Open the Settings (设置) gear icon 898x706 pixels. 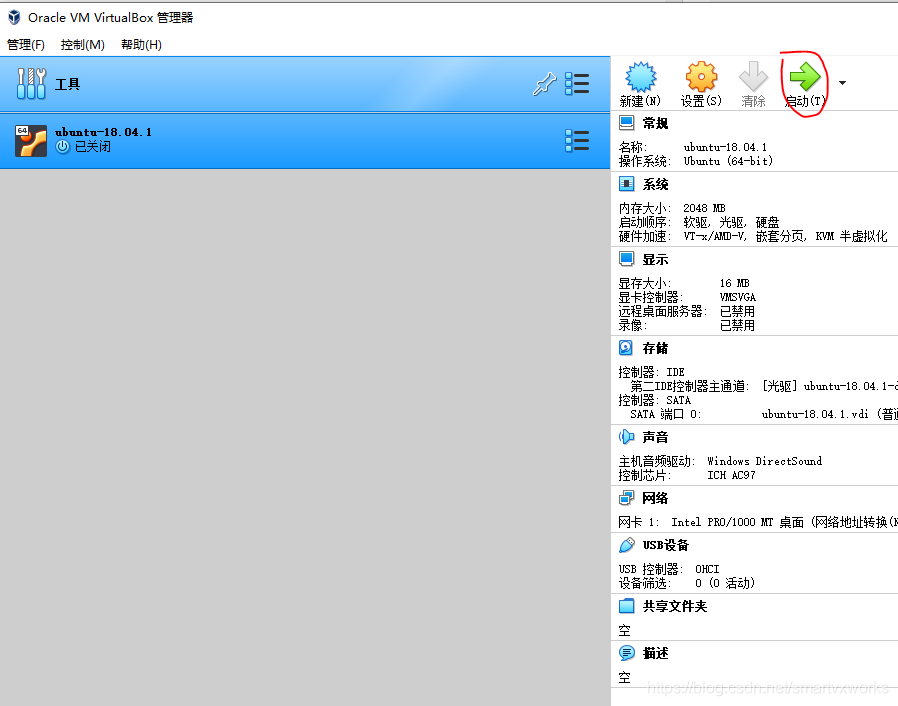pyautogui.click(x=701, y=77)
